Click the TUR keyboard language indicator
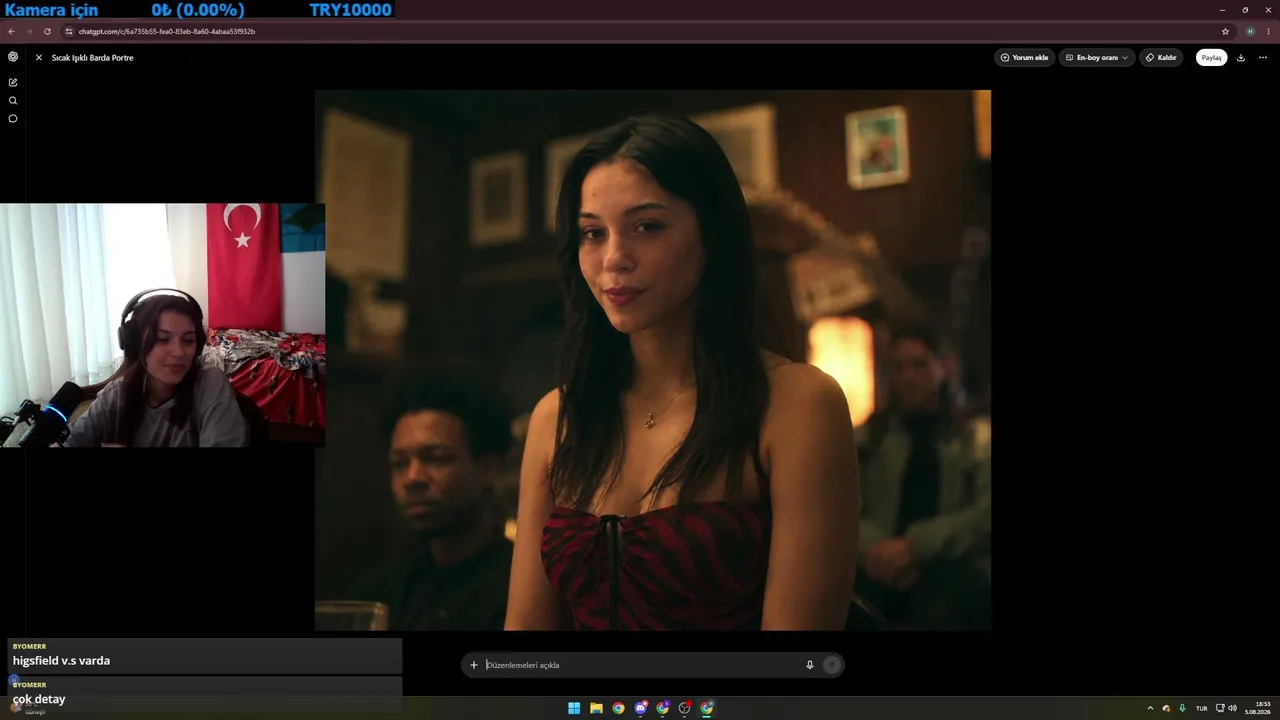Screen dimensions: 1280x720 pos(1202,708)
